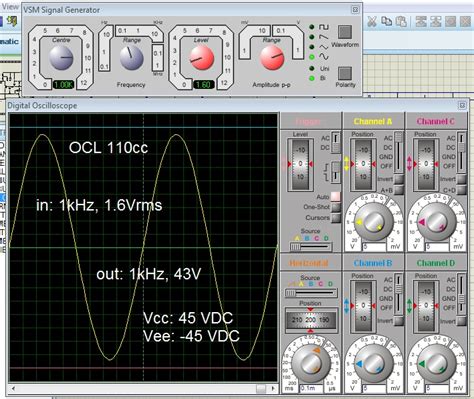The height and width of the screenshot is (399, 474).
Task: Click the oscilloscope scrollbar right arrow
Action: tap(273, 389)
